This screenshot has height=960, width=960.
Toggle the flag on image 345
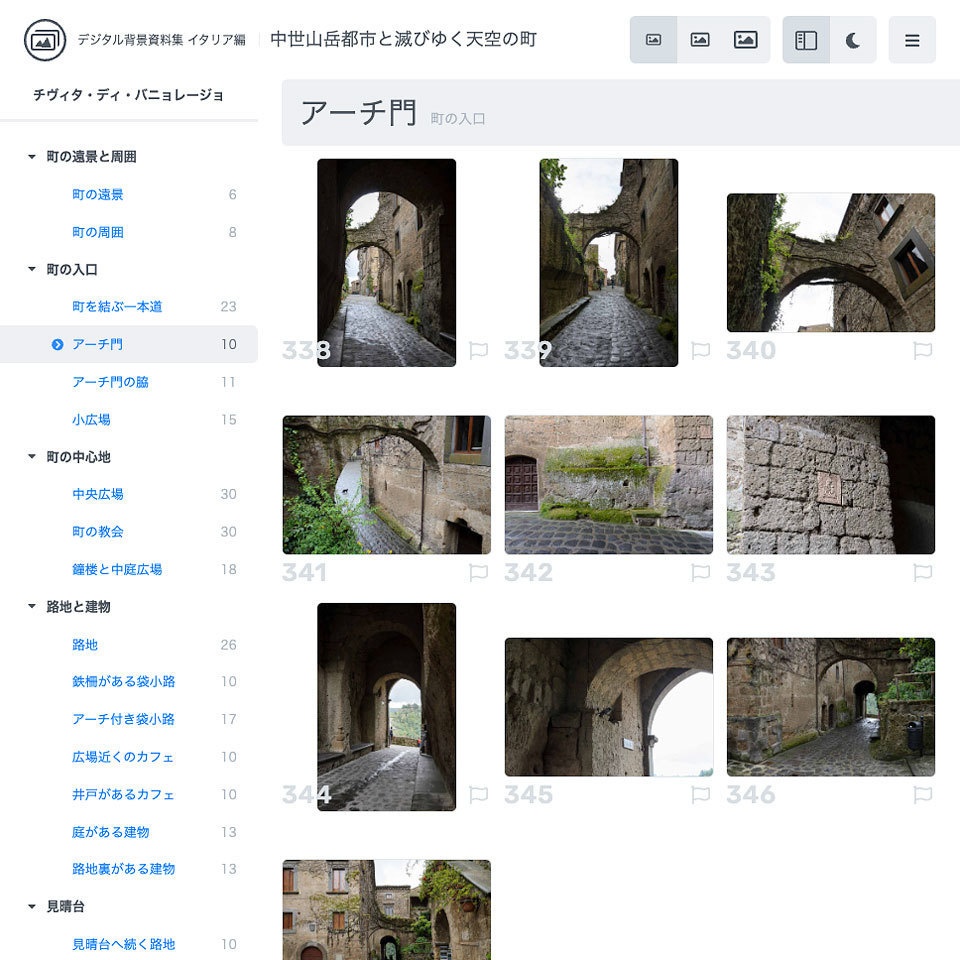pos(701,796)
